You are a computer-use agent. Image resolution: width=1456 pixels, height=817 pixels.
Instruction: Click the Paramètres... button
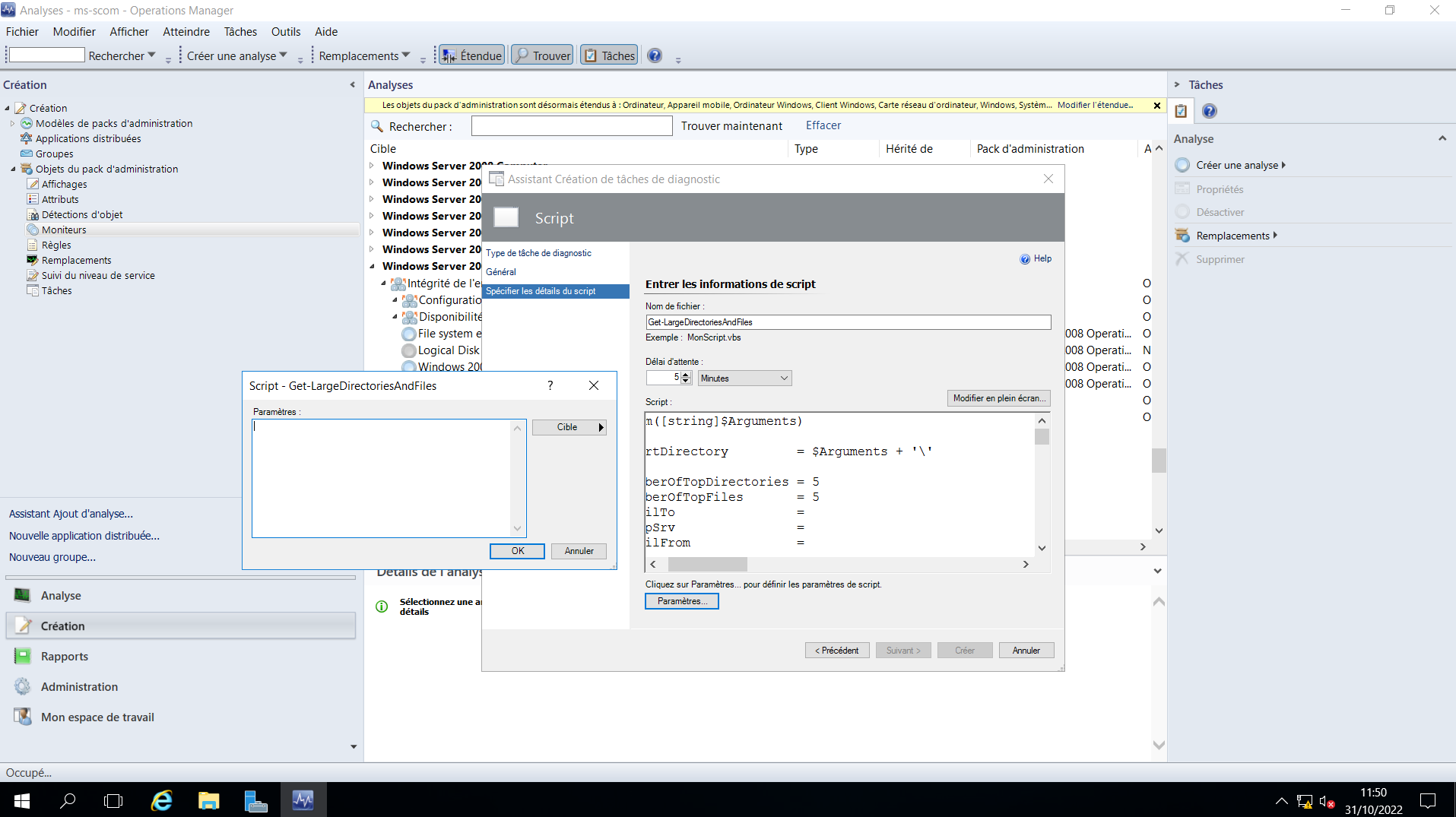[680, 600]
